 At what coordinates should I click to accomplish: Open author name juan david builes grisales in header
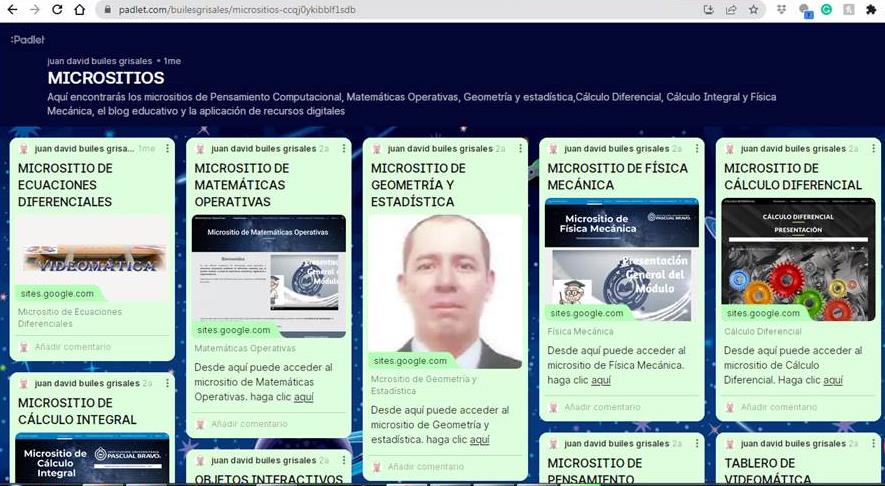100,61
